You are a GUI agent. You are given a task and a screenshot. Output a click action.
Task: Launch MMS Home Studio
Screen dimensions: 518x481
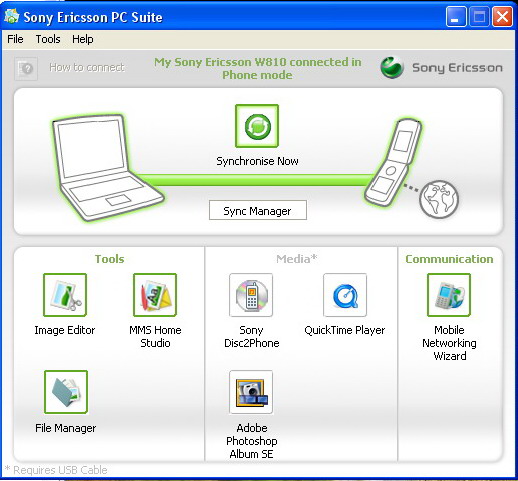pyautogui.click(x=155, y=295)
